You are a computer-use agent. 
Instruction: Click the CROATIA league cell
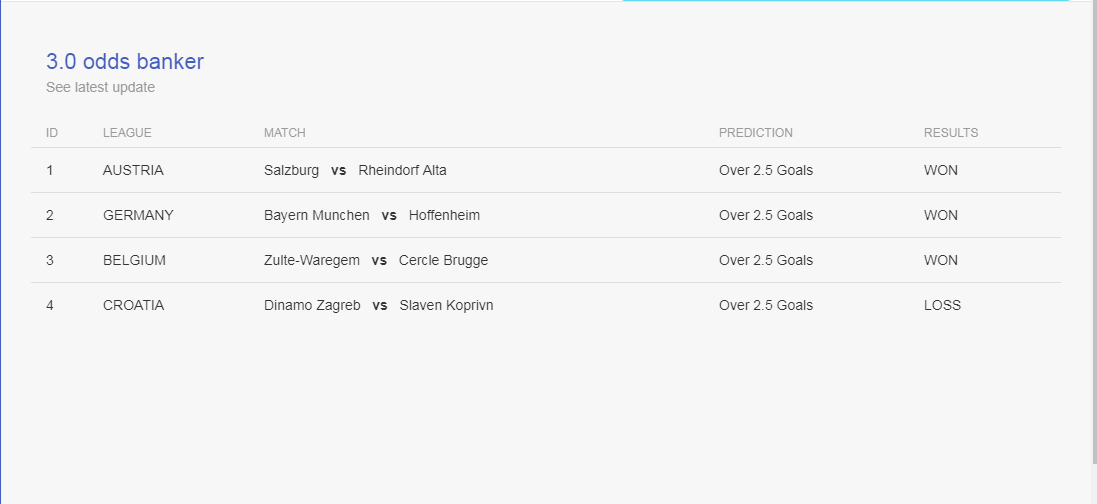point(134,305)
